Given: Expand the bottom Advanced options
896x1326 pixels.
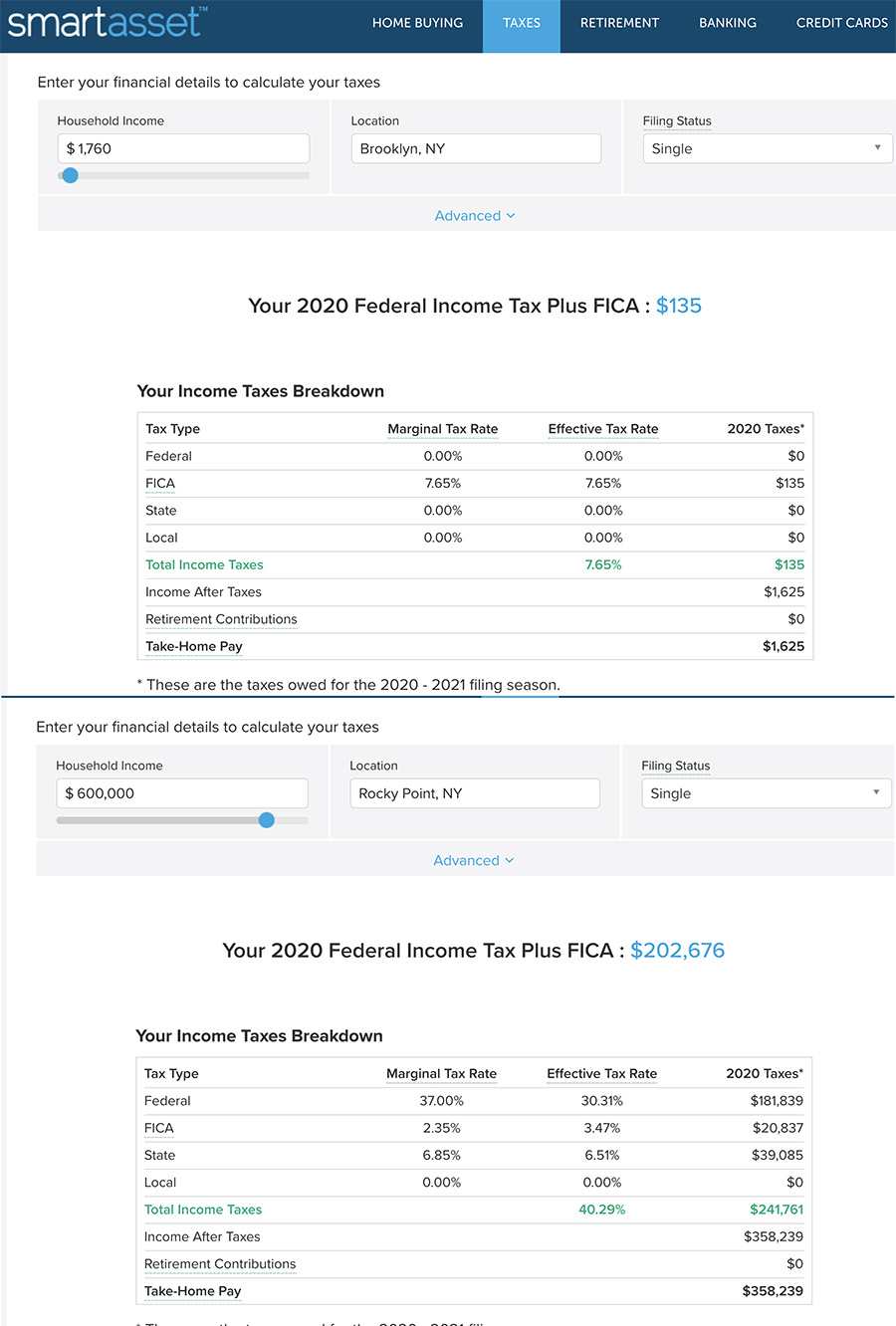Looking at the screenshot, I should pyautogui.click(x=474, y=860).
